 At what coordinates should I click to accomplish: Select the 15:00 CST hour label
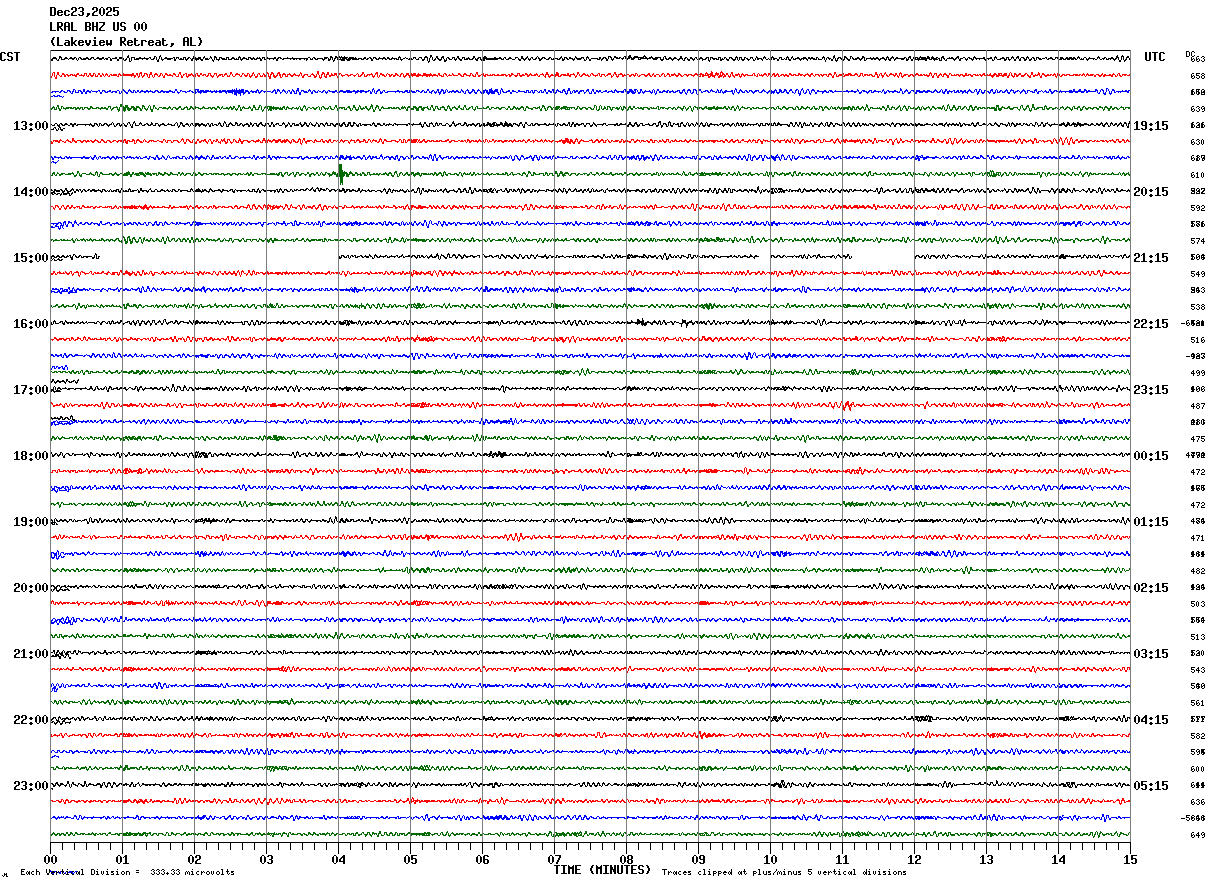coord(30,258)
